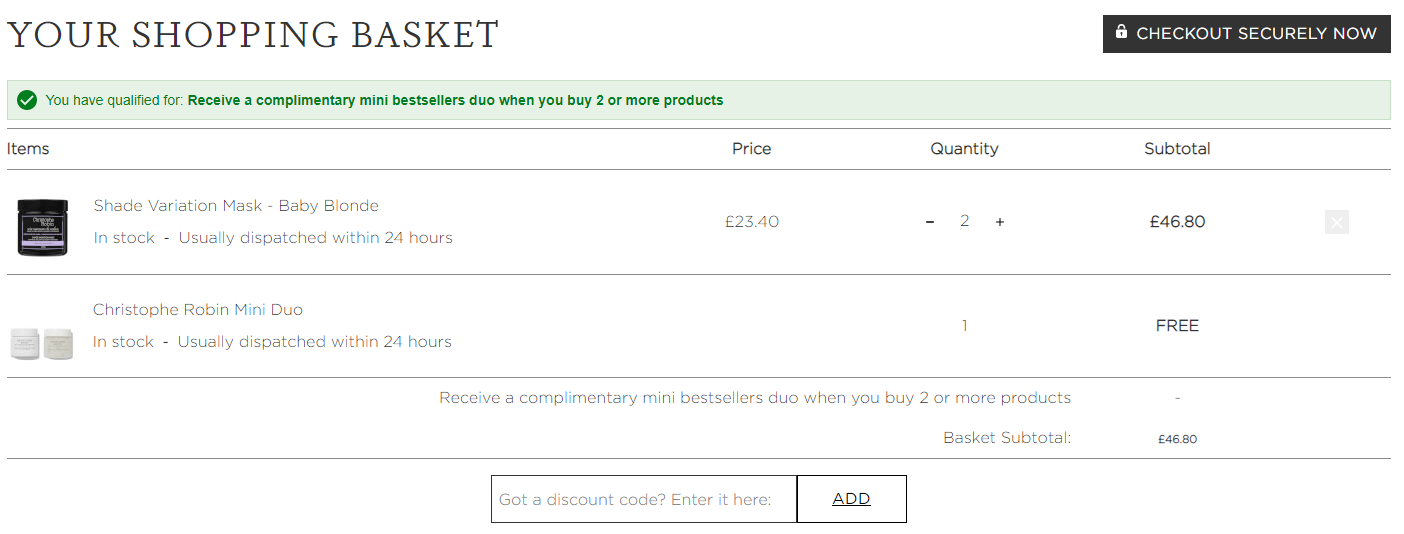Select the quantity value 2 field
The height and width of the screenshot is (534, 1404).
coord(964,221)
